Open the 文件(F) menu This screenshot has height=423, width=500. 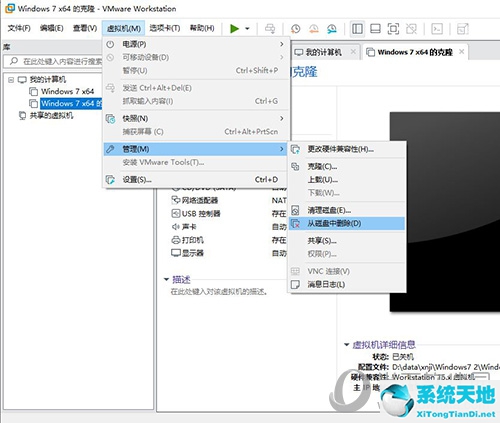[x=19, y=28]
